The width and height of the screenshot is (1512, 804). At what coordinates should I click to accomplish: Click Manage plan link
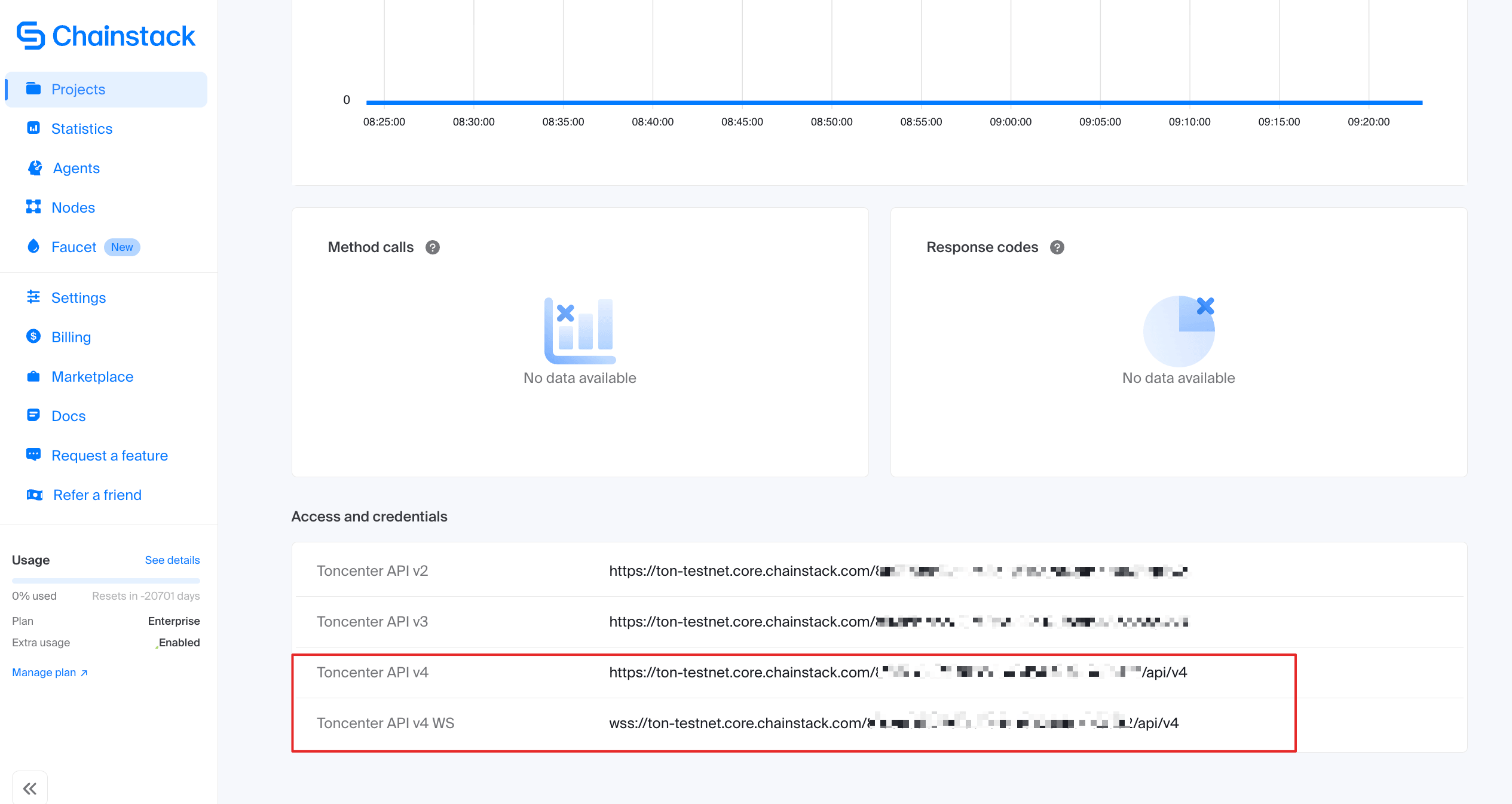click(x=50, y=672)
